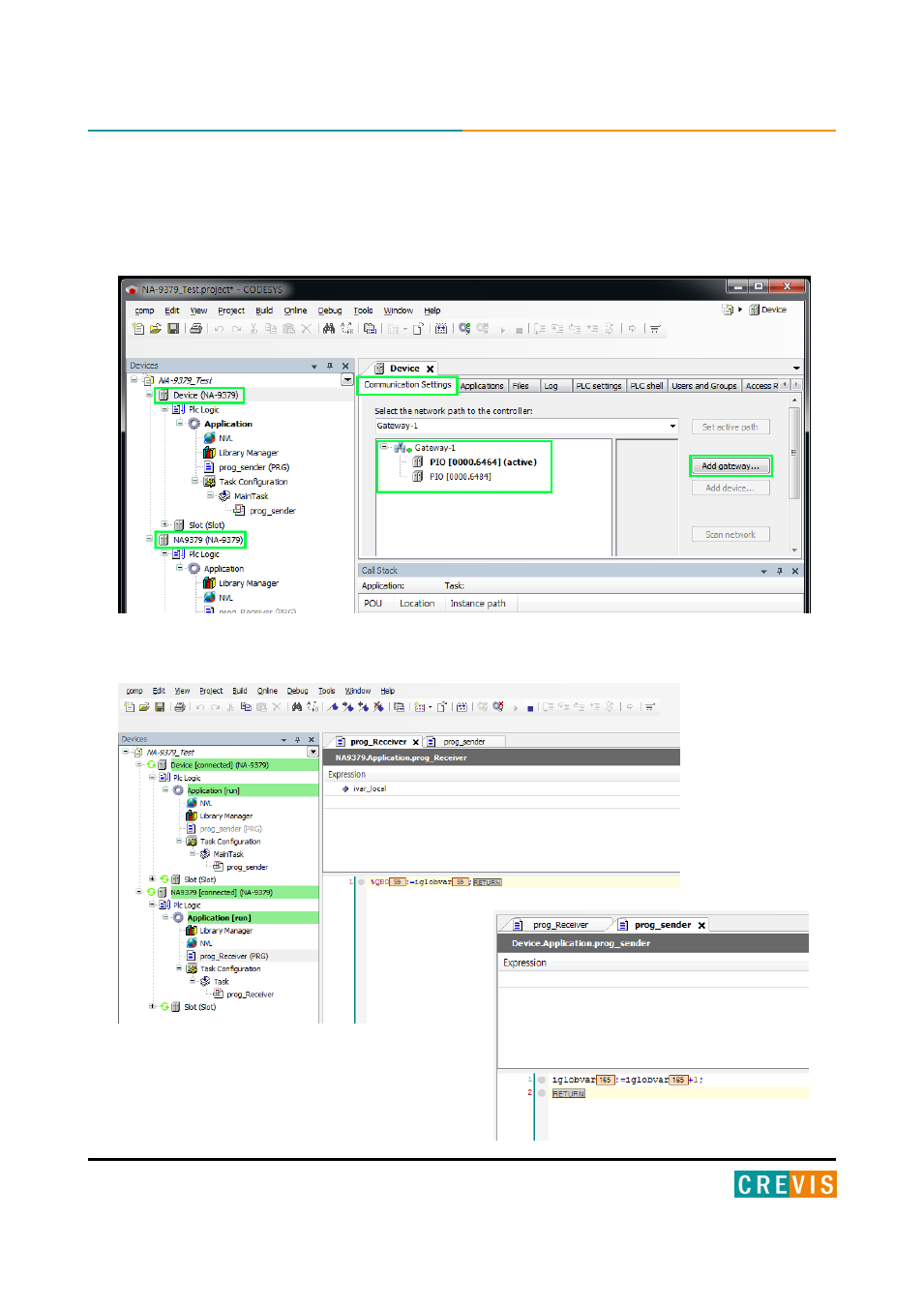Collapse the MainTask node above prog_sender in the Device-tab window
This screenshot has width=924, height=1306.
tap(210, 496)
